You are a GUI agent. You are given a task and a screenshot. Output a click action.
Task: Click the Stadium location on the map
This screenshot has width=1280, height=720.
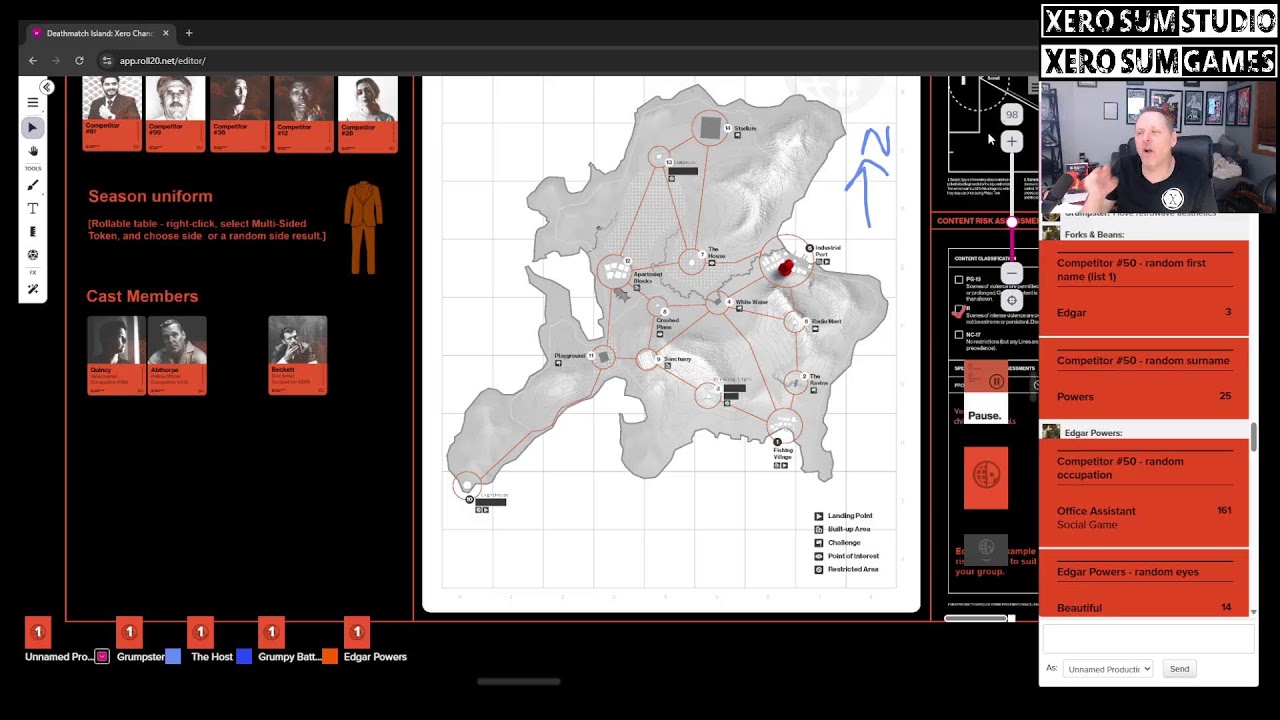pyautogui.click(x=710, y=127)
